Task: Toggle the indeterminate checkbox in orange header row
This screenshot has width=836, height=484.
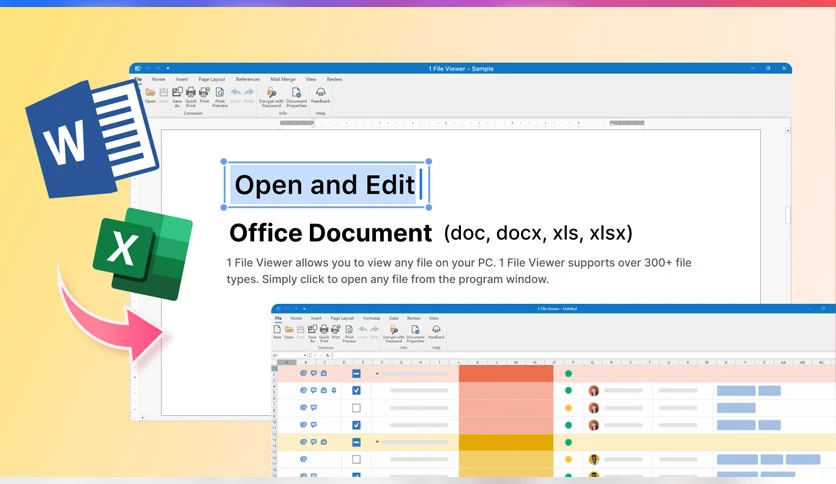Action: tap(356, 374)
